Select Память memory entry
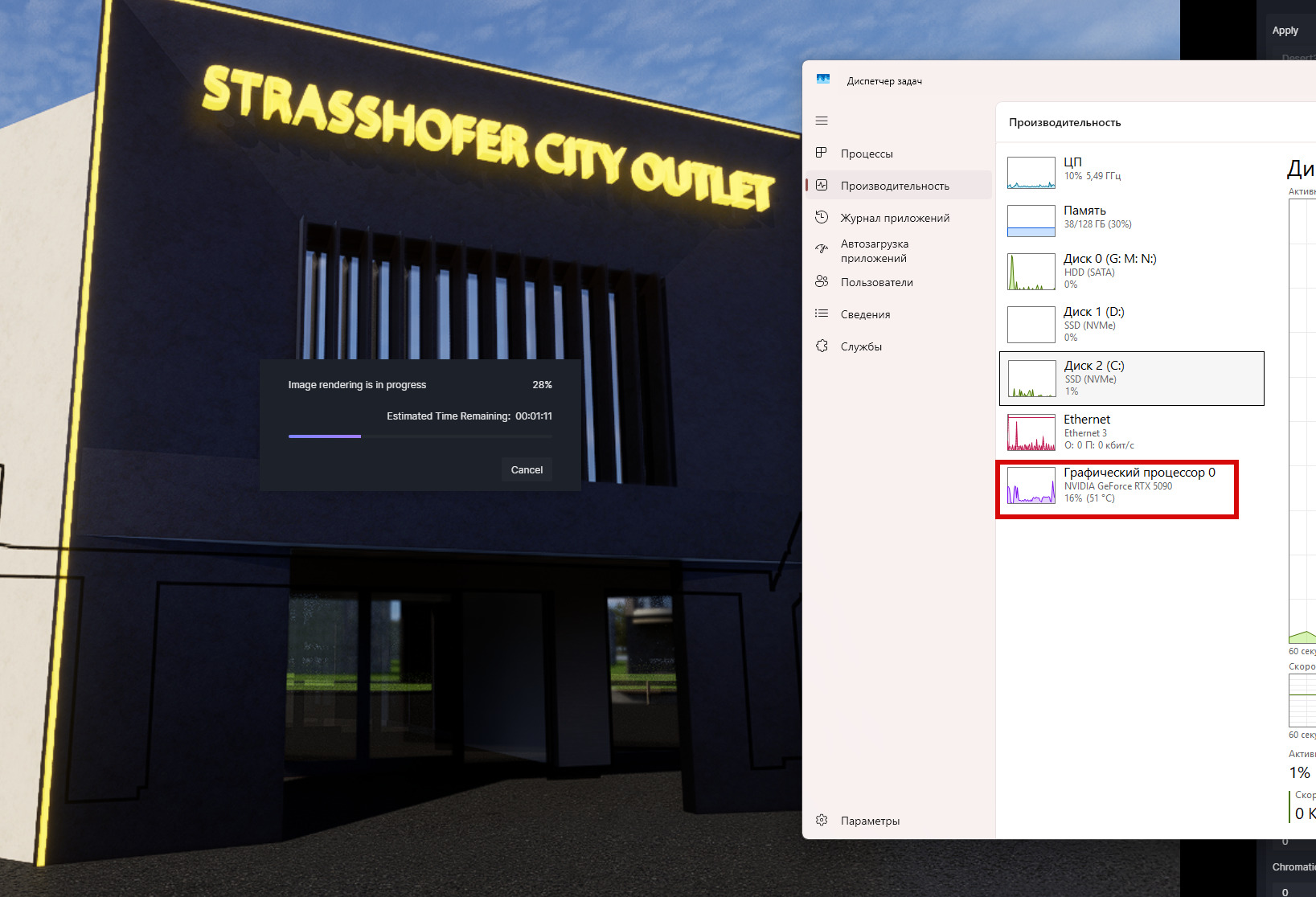This screenshot has width=1316, height=897. tap(1132, 218)
